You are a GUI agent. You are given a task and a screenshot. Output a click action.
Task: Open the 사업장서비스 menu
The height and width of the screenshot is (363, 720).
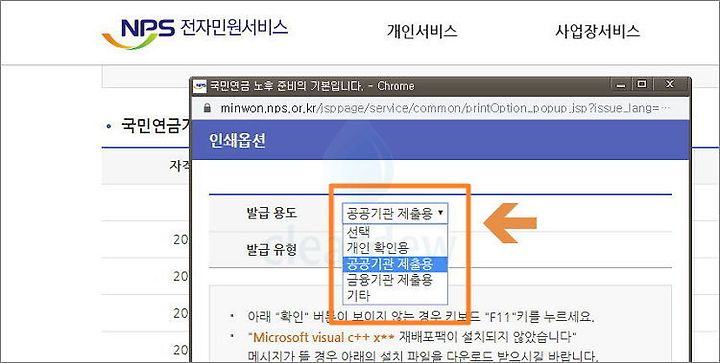(597, 31)
